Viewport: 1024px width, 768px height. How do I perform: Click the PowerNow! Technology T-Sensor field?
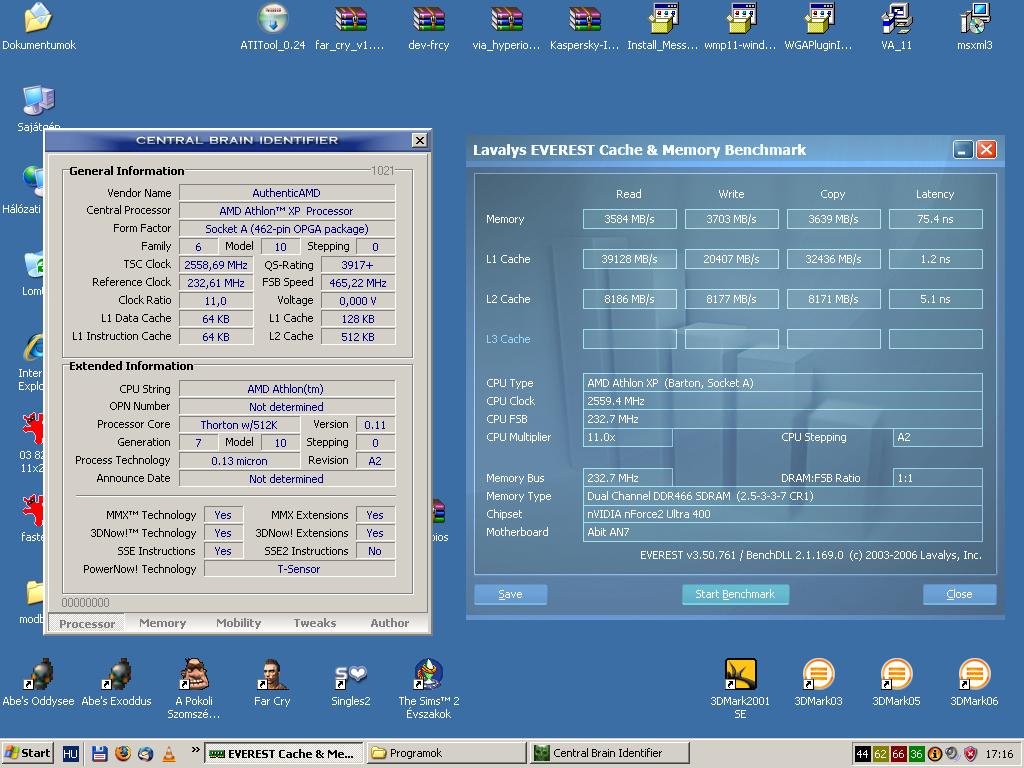pos(300,569)
